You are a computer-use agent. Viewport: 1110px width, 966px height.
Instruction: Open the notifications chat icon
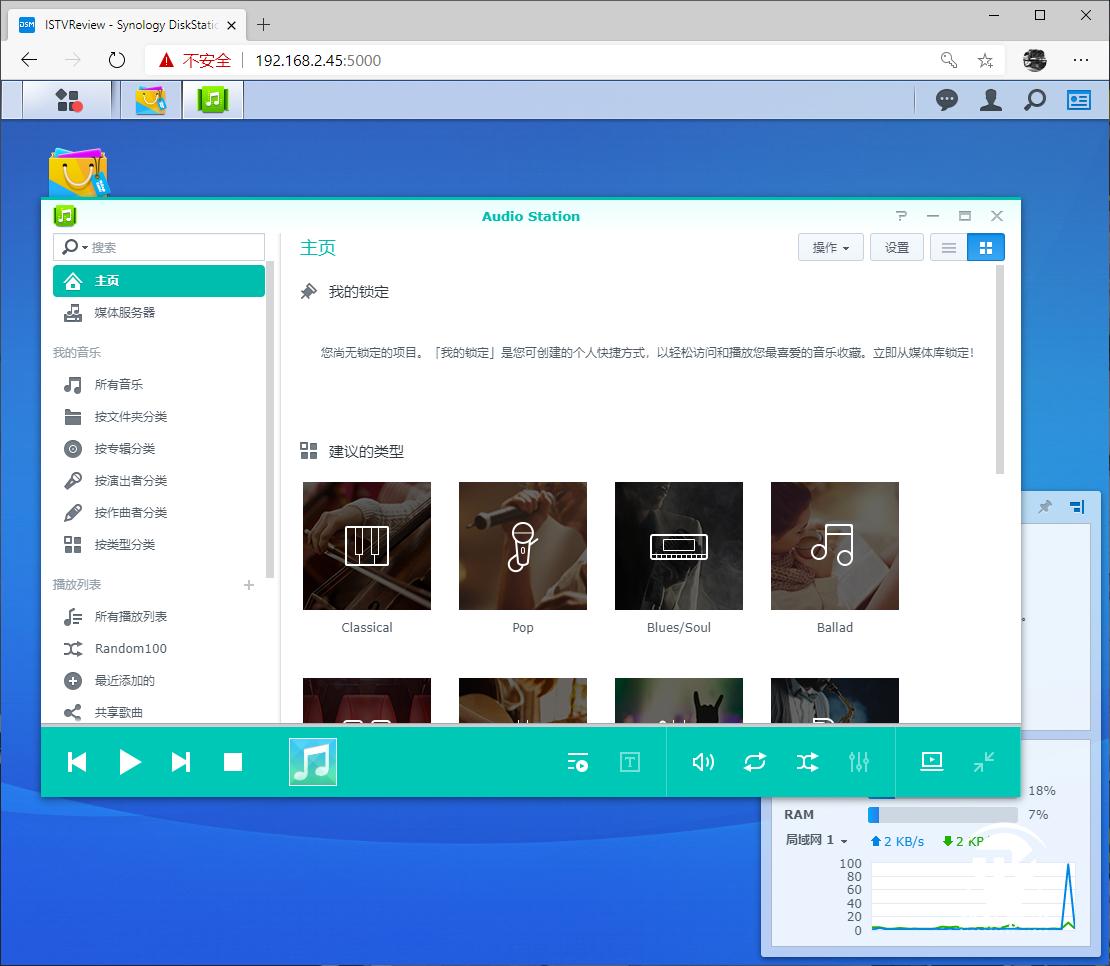(x=946, y=100)
